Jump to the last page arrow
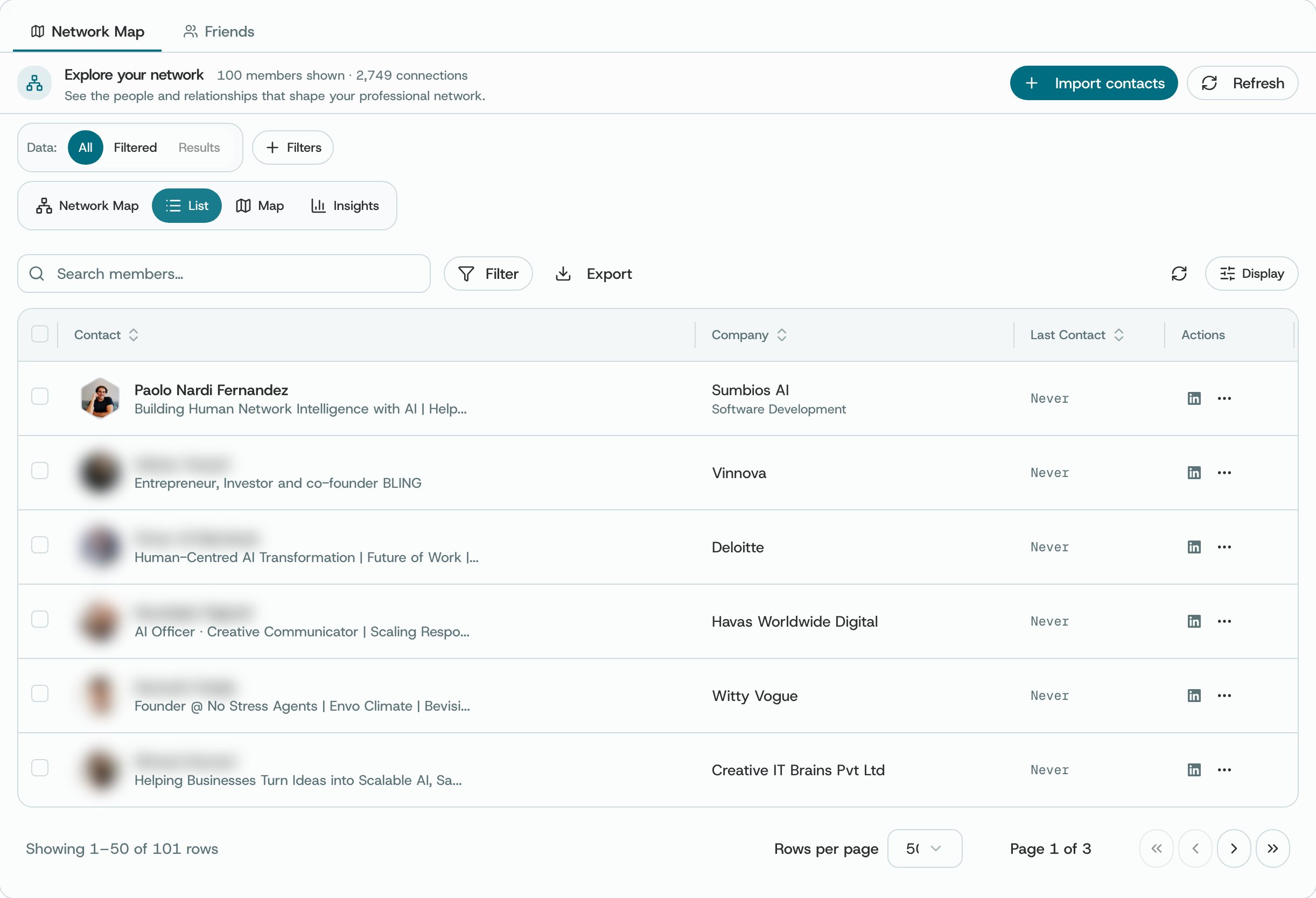The width and height of the screenshot is (1316, 898). pyautogui.click(x=1272, y=848)
